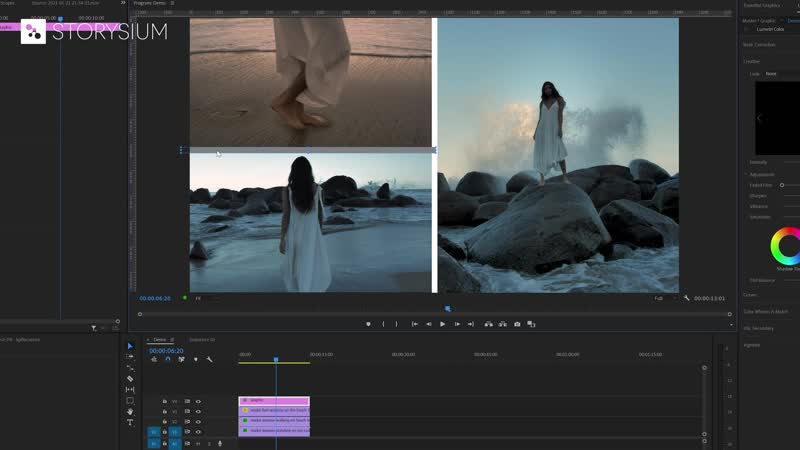Expand Basic Correction section
Screen dimensions: 800x450
coord(759,45)
